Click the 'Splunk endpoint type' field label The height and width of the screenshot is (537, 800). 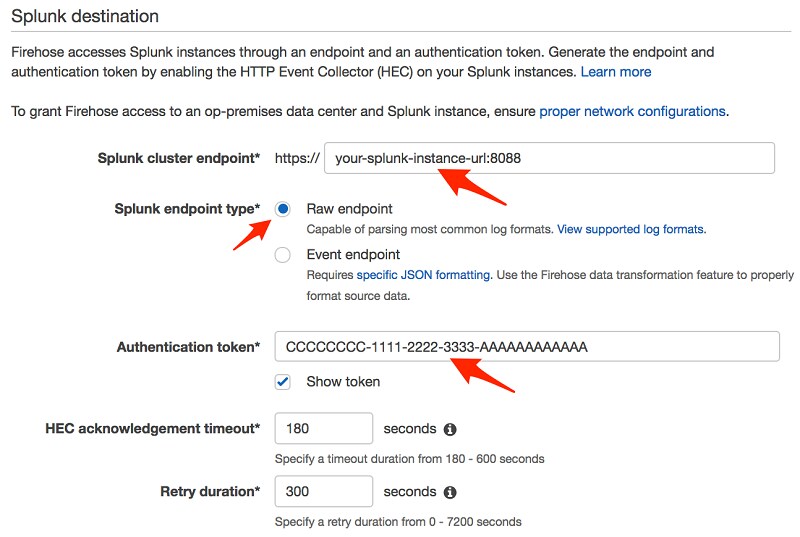pyautogui.click(x=187, y=209)
